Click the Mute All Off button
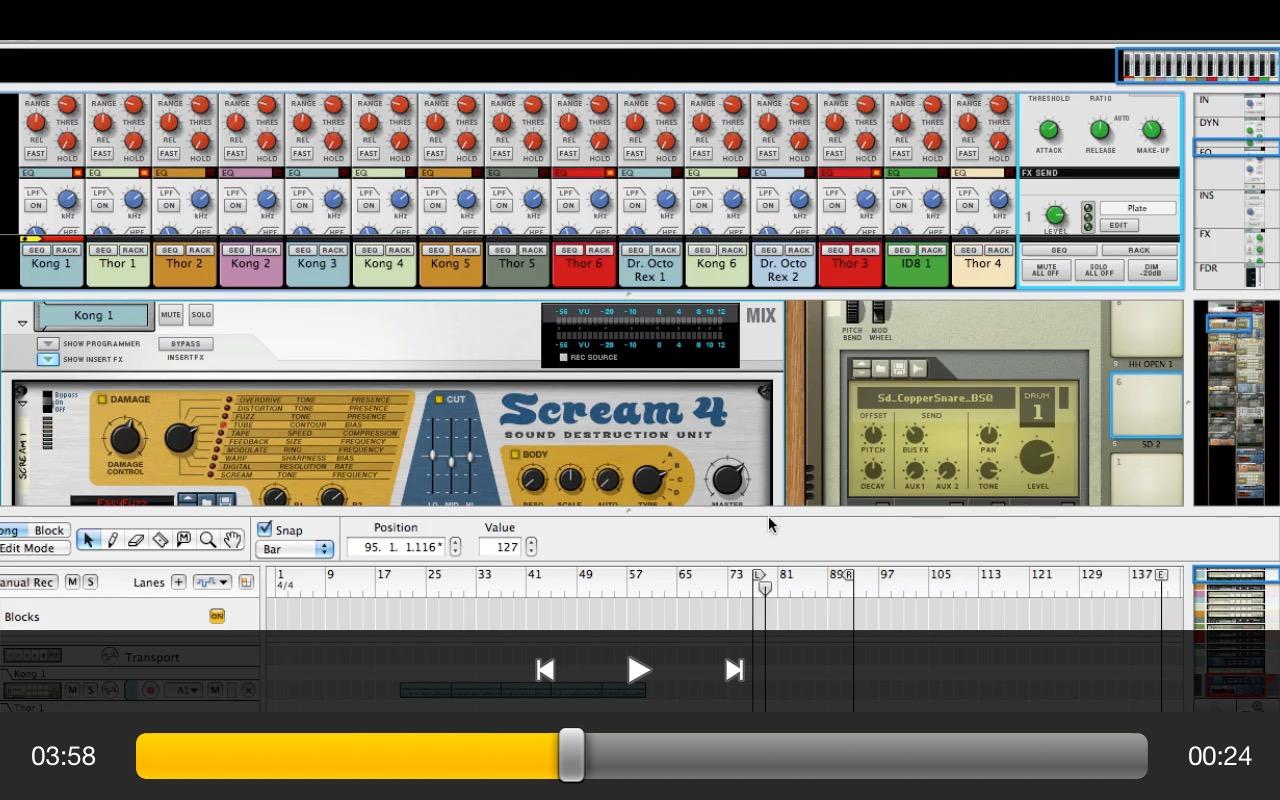Screen dimensions: 1280x800 tap(1046, 270)
